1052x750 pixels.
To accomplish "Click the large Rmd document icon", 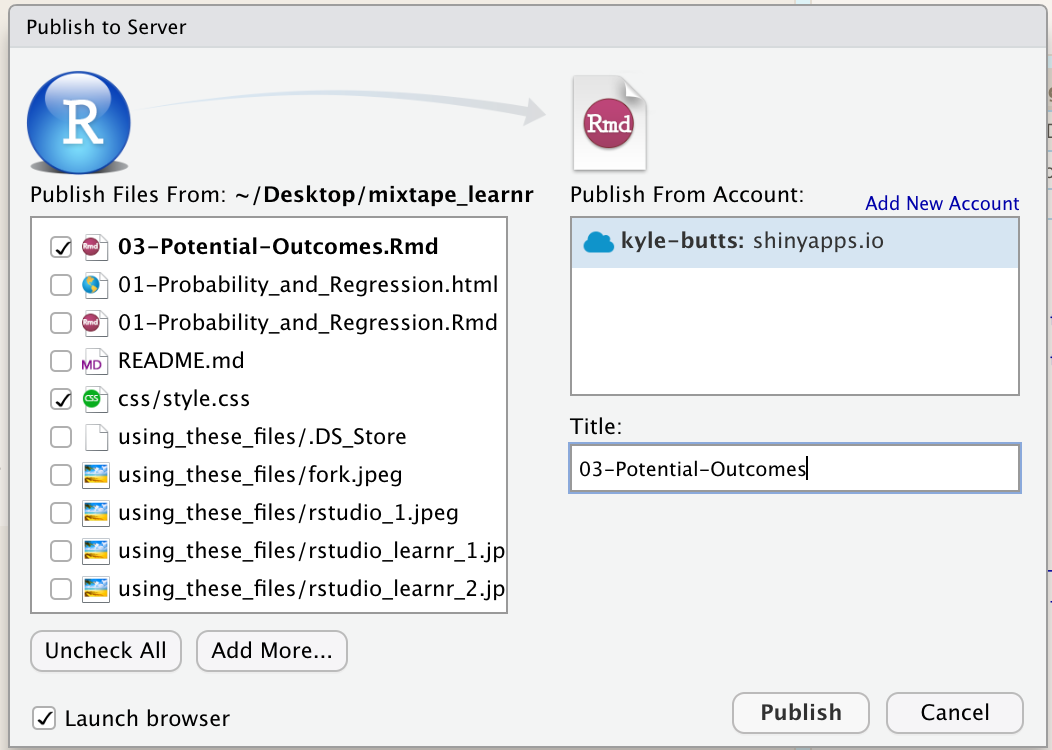I will point(609,123).
